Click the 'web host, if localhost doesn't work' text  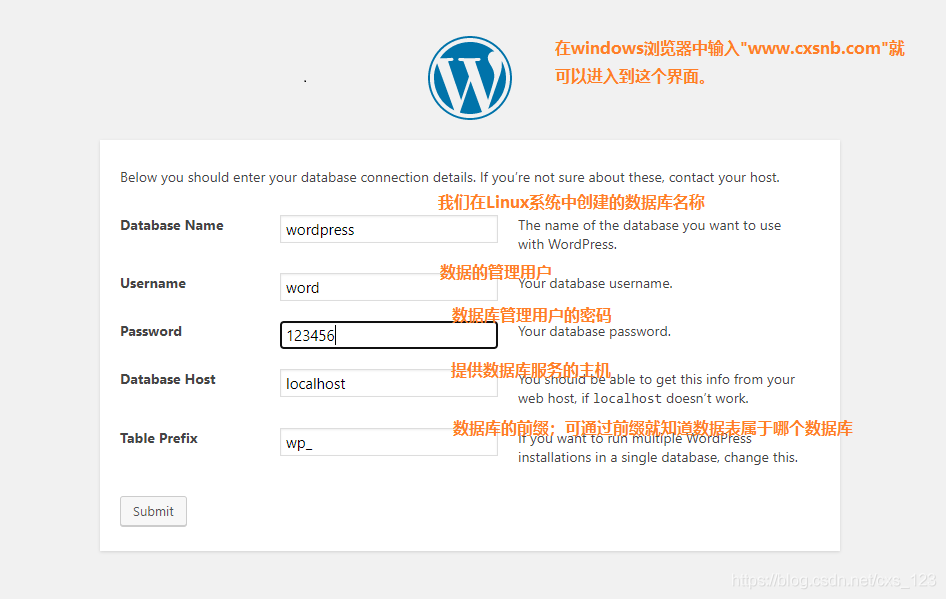[633, 398]
